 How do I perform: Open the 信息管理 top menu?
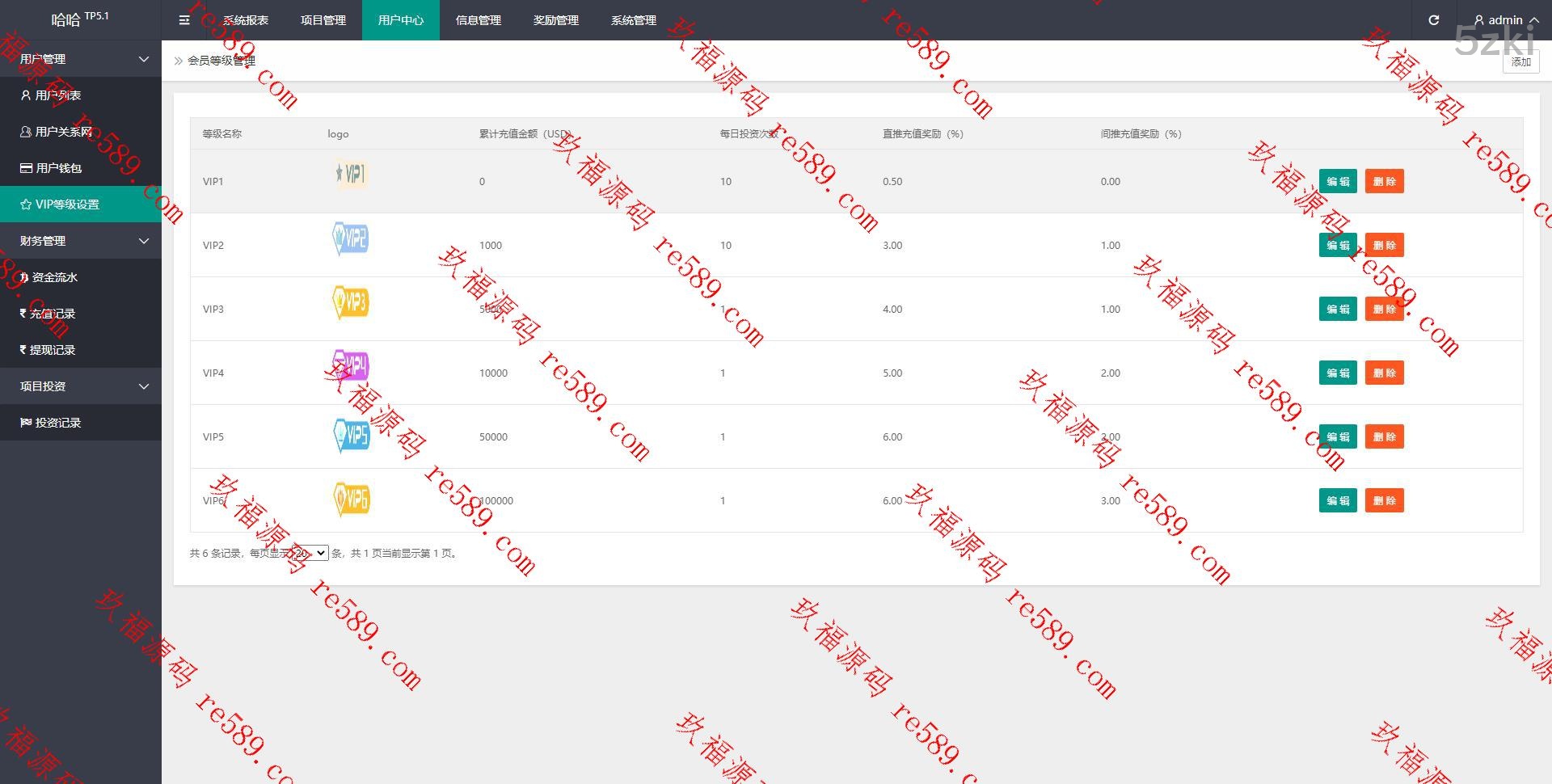click(479, 20)
